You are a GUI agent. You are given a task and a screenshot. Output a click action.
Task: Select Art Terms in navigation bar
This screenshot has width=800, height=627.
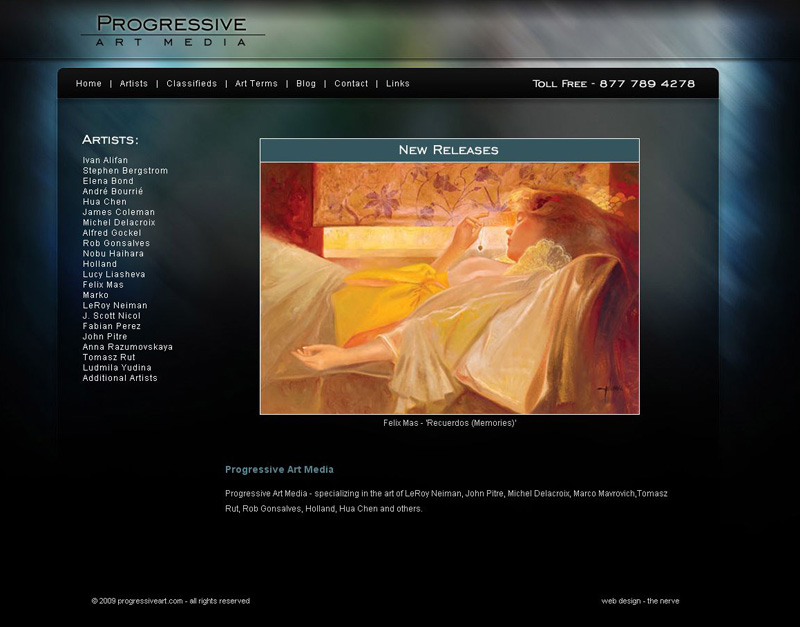point(256,84)
